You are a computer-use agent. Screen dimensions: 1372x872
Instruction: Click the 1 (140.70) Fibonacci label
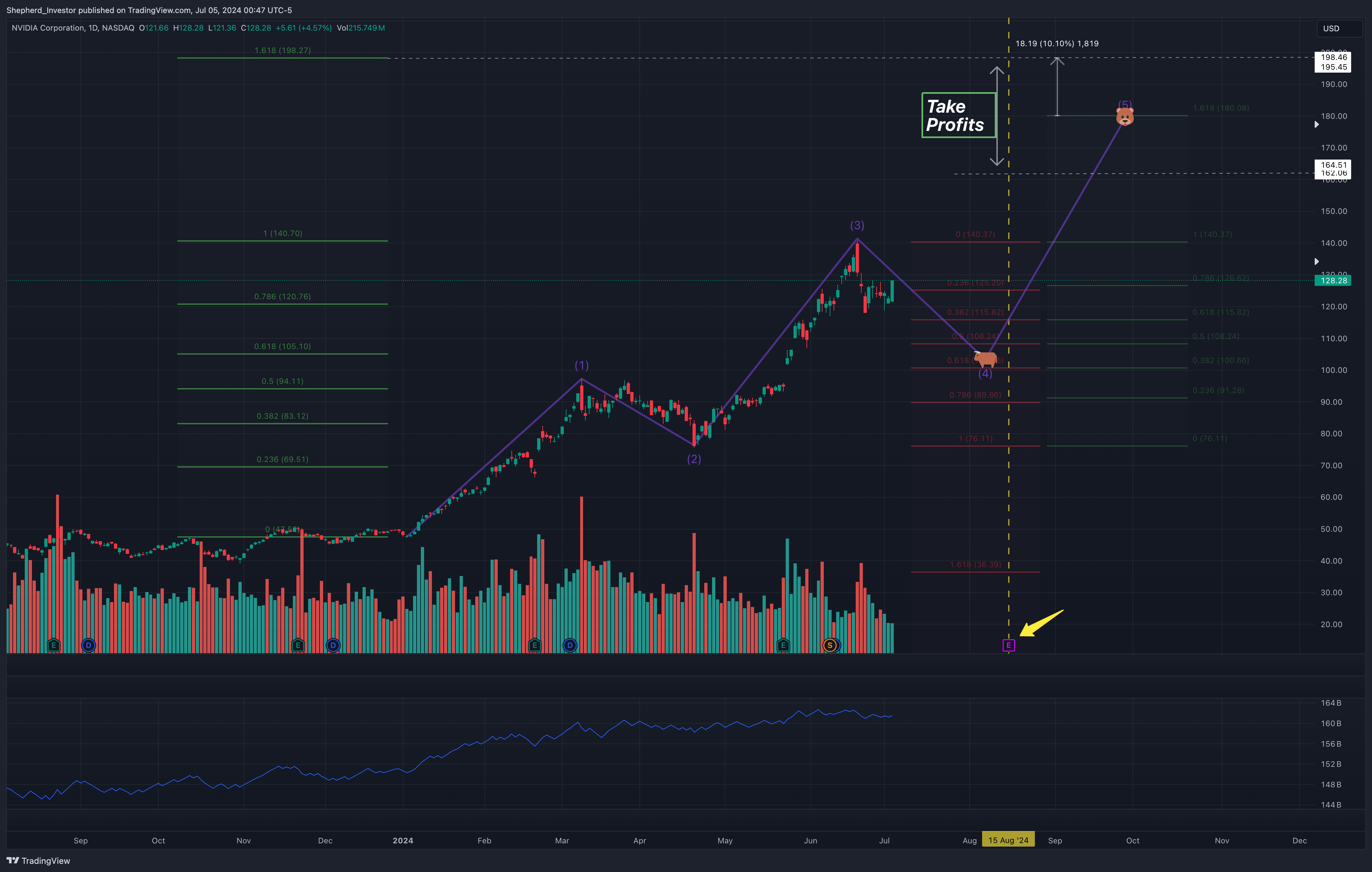(x=283, y=233)
